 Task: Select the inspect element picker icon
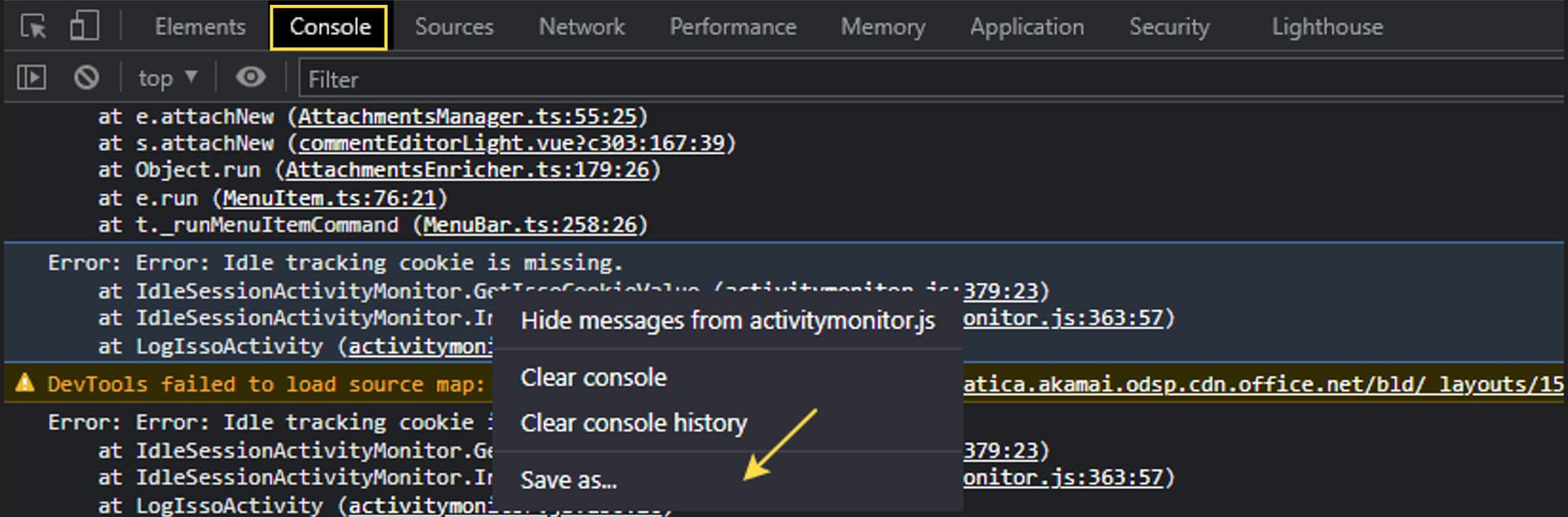[33, 26]
